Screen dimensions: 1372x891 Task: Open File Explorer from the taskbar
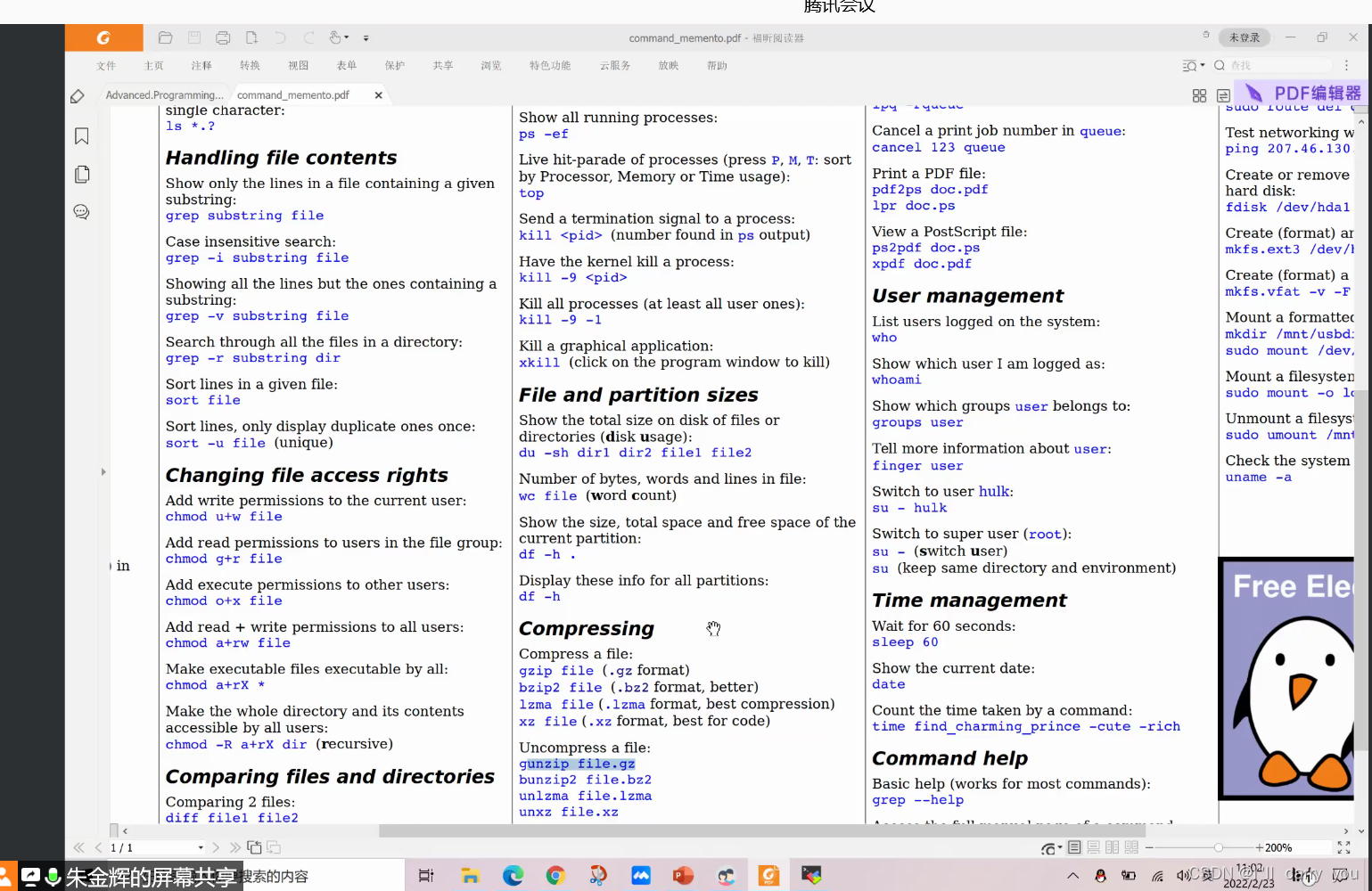(470, 876)
